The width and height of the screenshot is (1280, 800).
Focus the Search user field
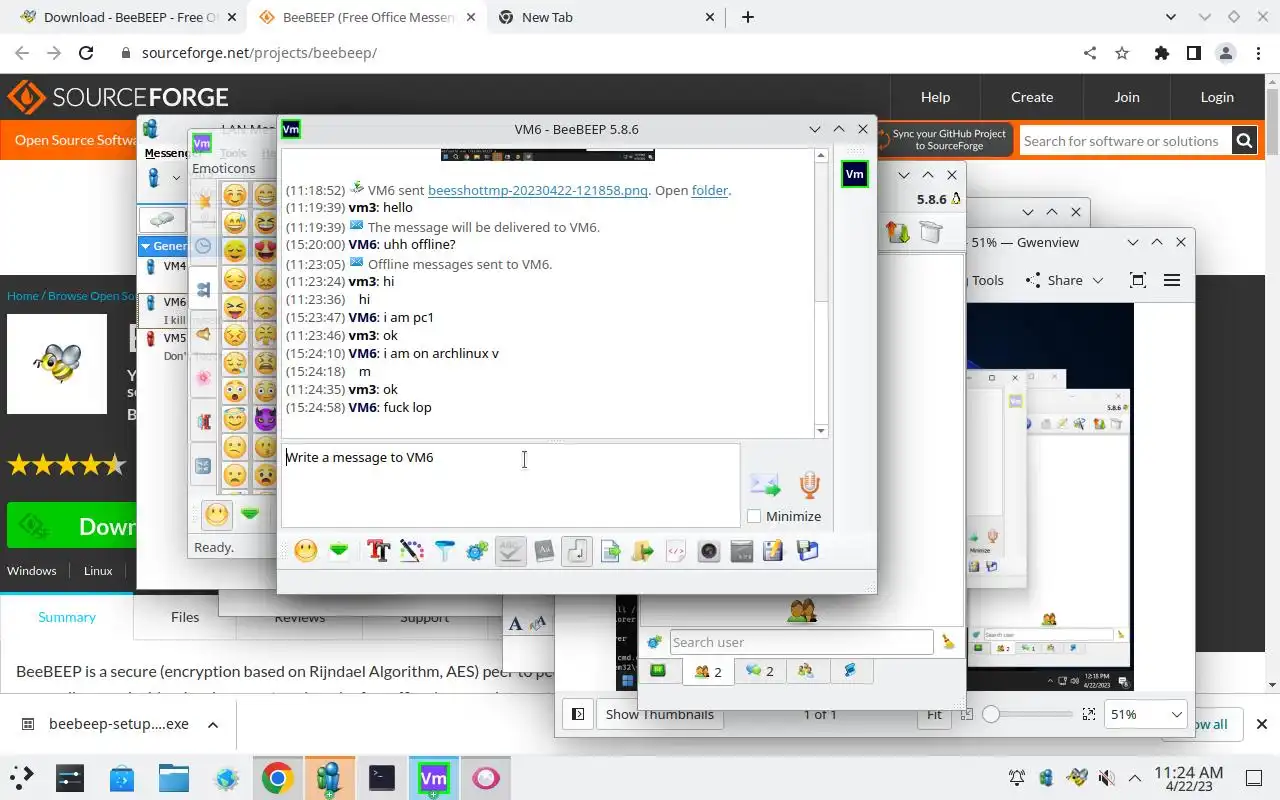(801, 642)
